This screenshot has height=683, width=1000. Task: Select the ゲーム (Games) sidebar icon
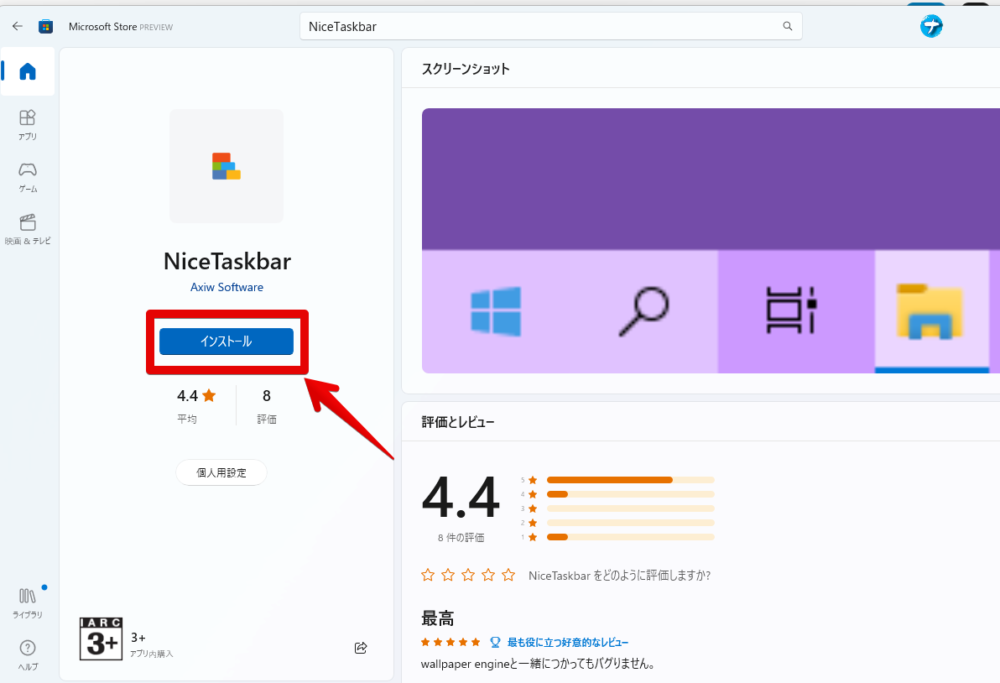(x=27, y=173)
